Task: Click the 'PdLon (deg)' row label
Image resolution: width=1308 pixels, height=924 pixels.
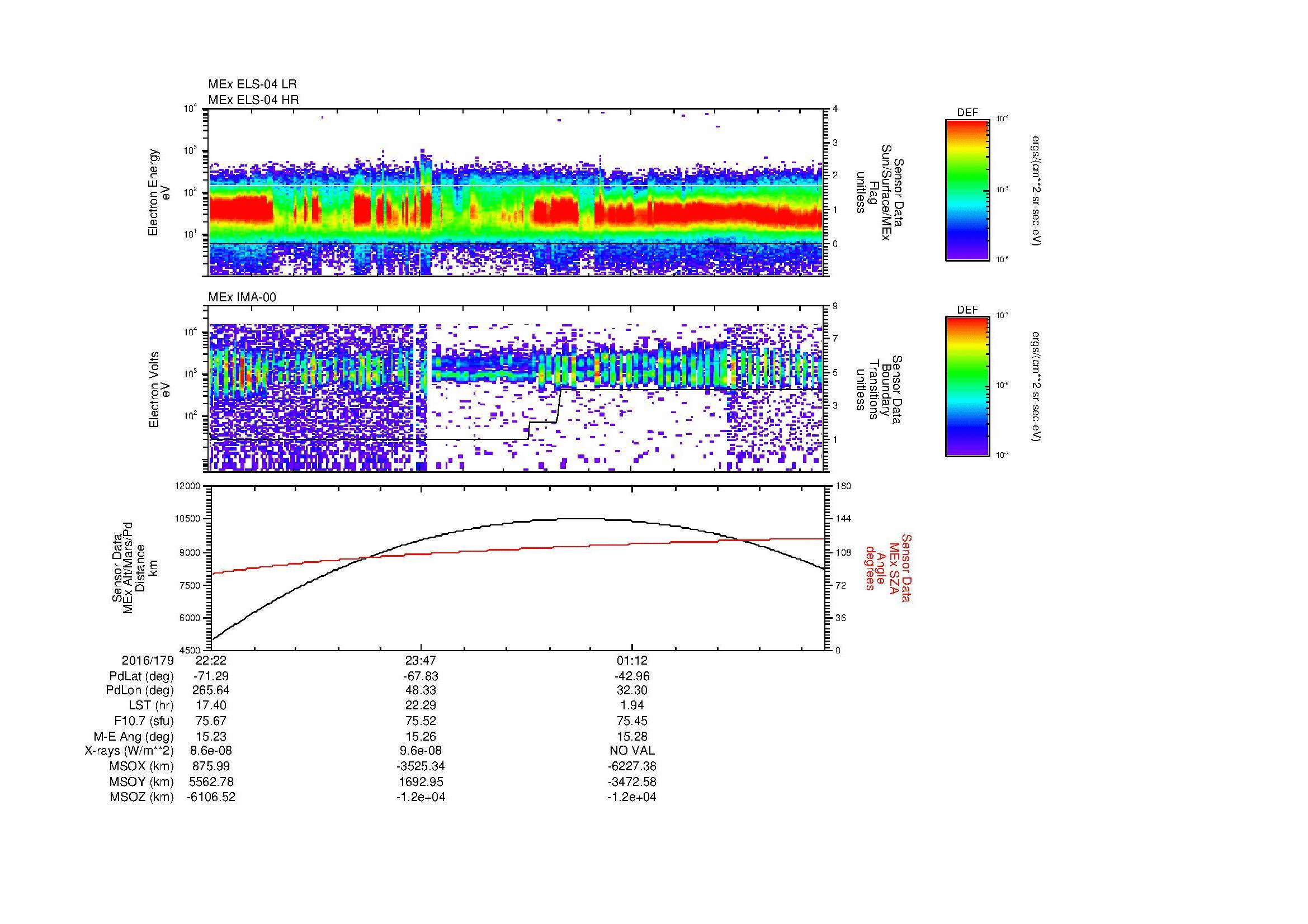Action: (x=140, y=690)
